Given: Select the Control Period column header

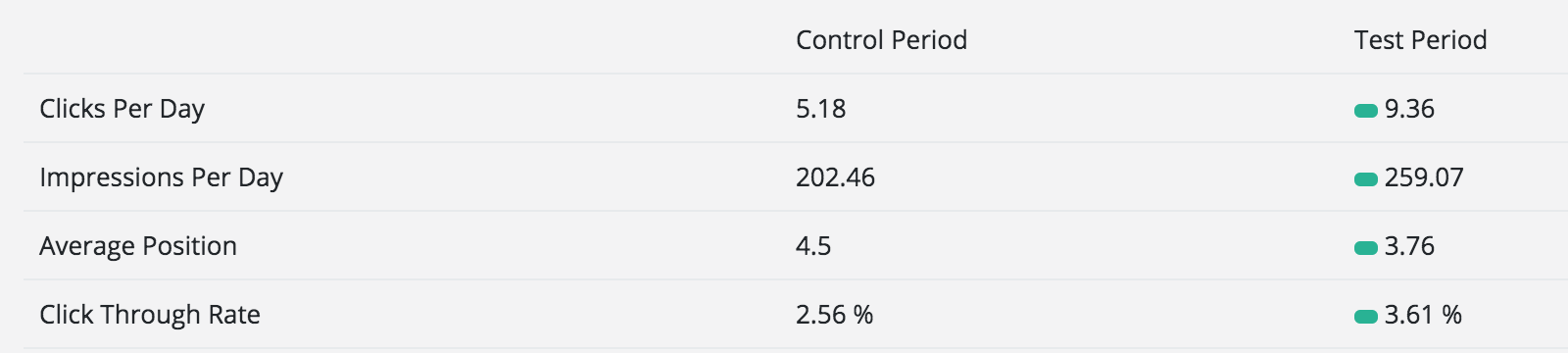Looking at the screenshot, I should click(881, 40).
